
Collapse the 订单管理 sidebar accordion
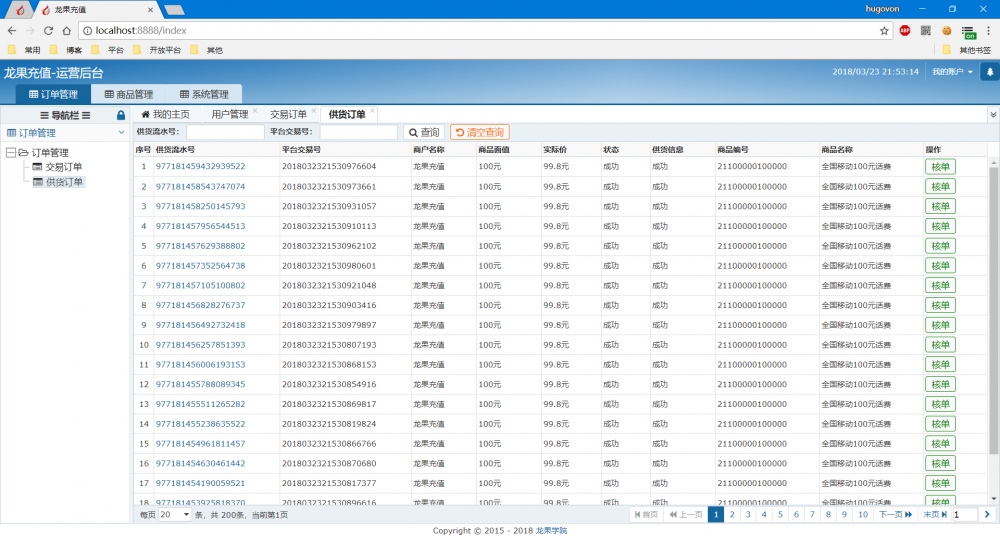click(x=121, y=132)
